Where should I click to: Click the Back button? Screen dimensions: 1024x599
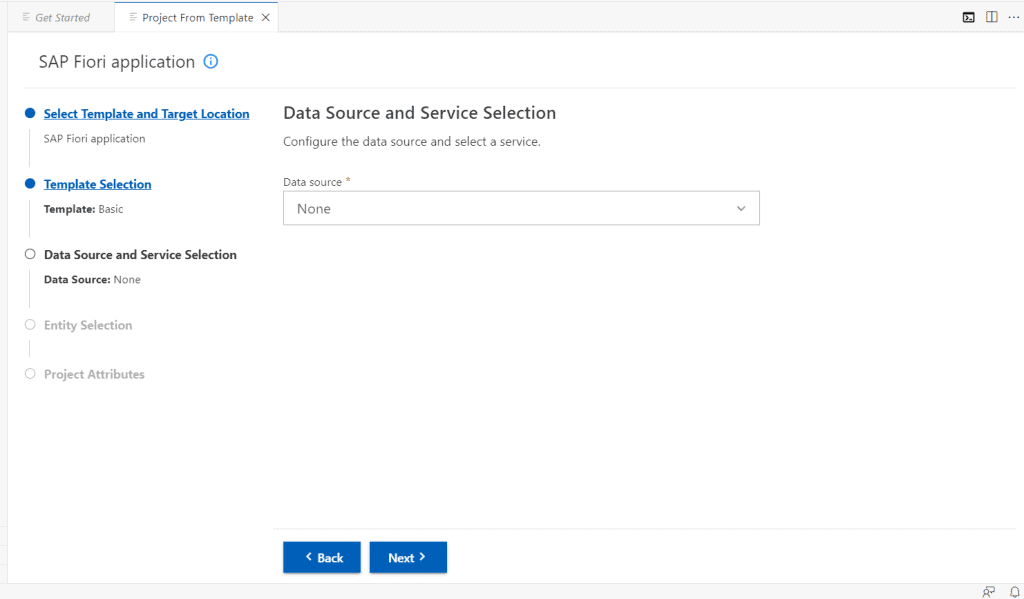tap(322, 557)
